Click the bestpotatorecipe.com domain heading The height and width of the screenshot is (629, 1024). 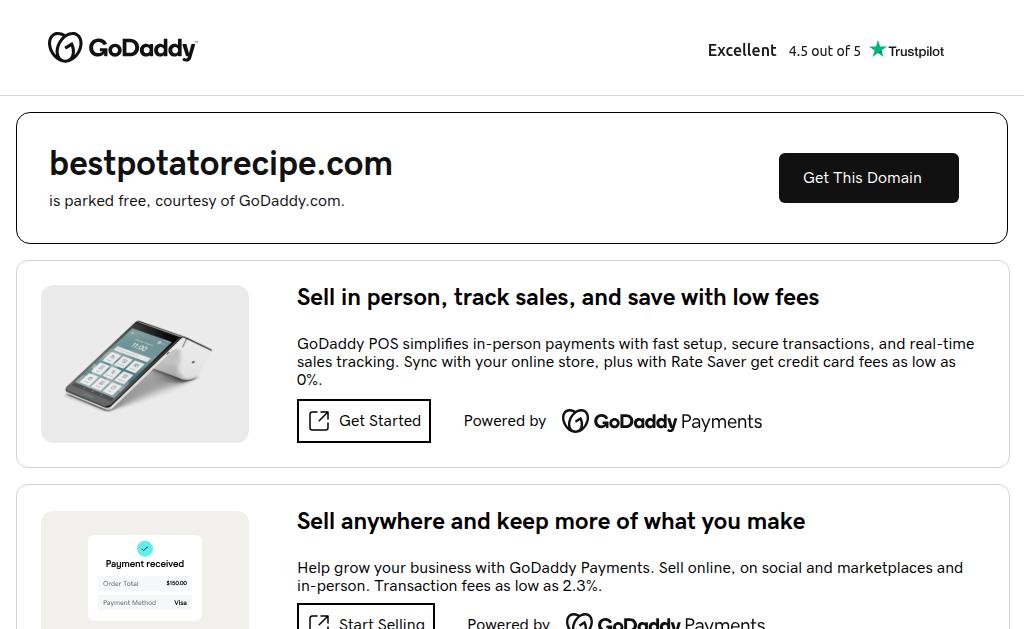(x=221, y=163)
